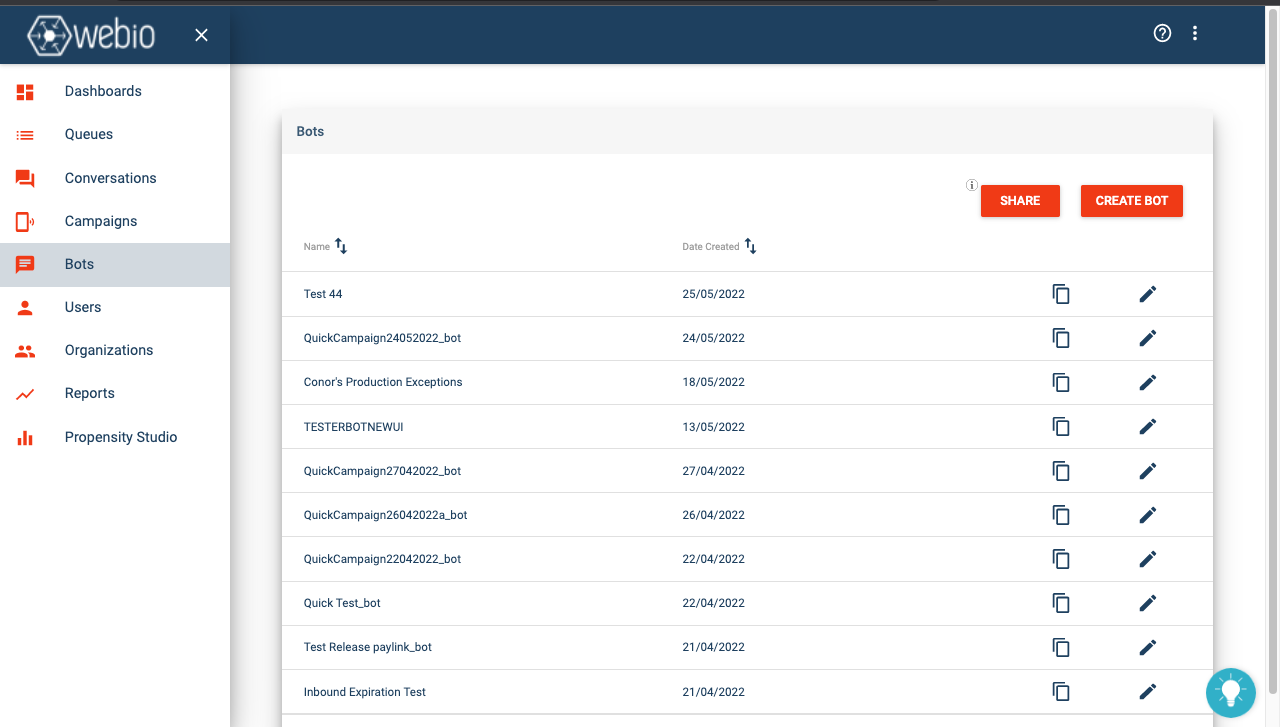Copy the QuickCampaign27042022_bot bot
This screenshot has width=1280, height=727.
pyautogui.click(x=1061, y=471)
